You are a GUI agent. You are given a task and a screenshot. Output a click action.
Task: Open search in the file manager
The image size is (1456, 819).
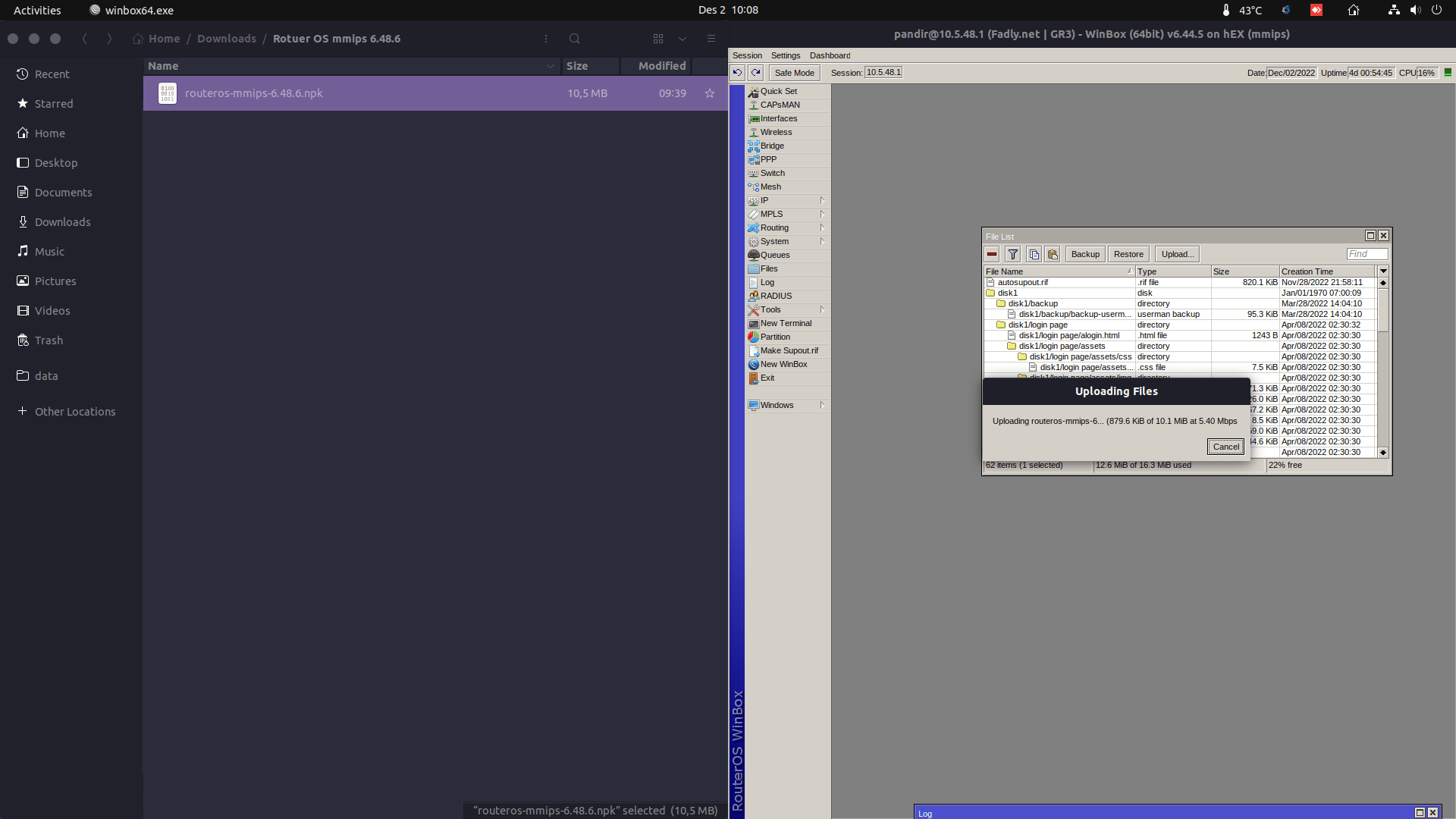coord(574,39)
